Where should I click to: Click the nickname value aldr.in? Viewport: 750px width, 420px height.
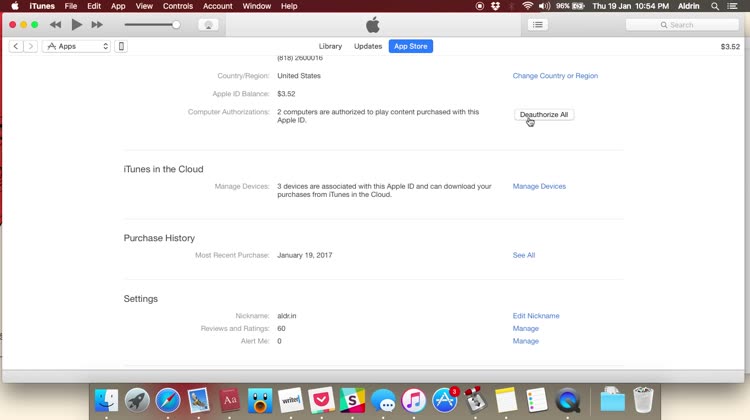pyautogui.click(x=287, y=316)
